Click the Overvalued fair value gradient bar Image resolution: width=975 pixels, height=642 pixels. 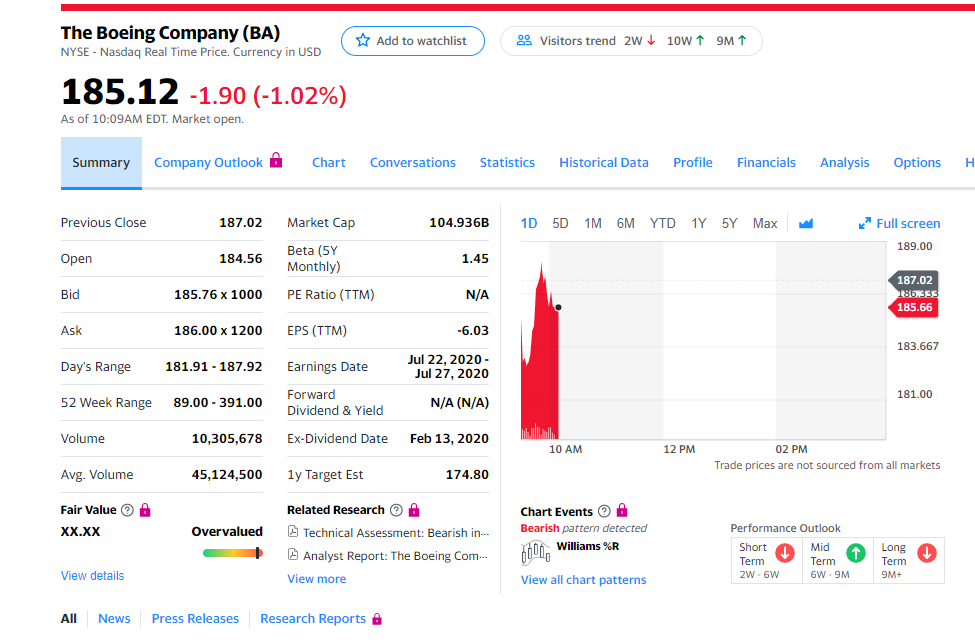(233, 553)
